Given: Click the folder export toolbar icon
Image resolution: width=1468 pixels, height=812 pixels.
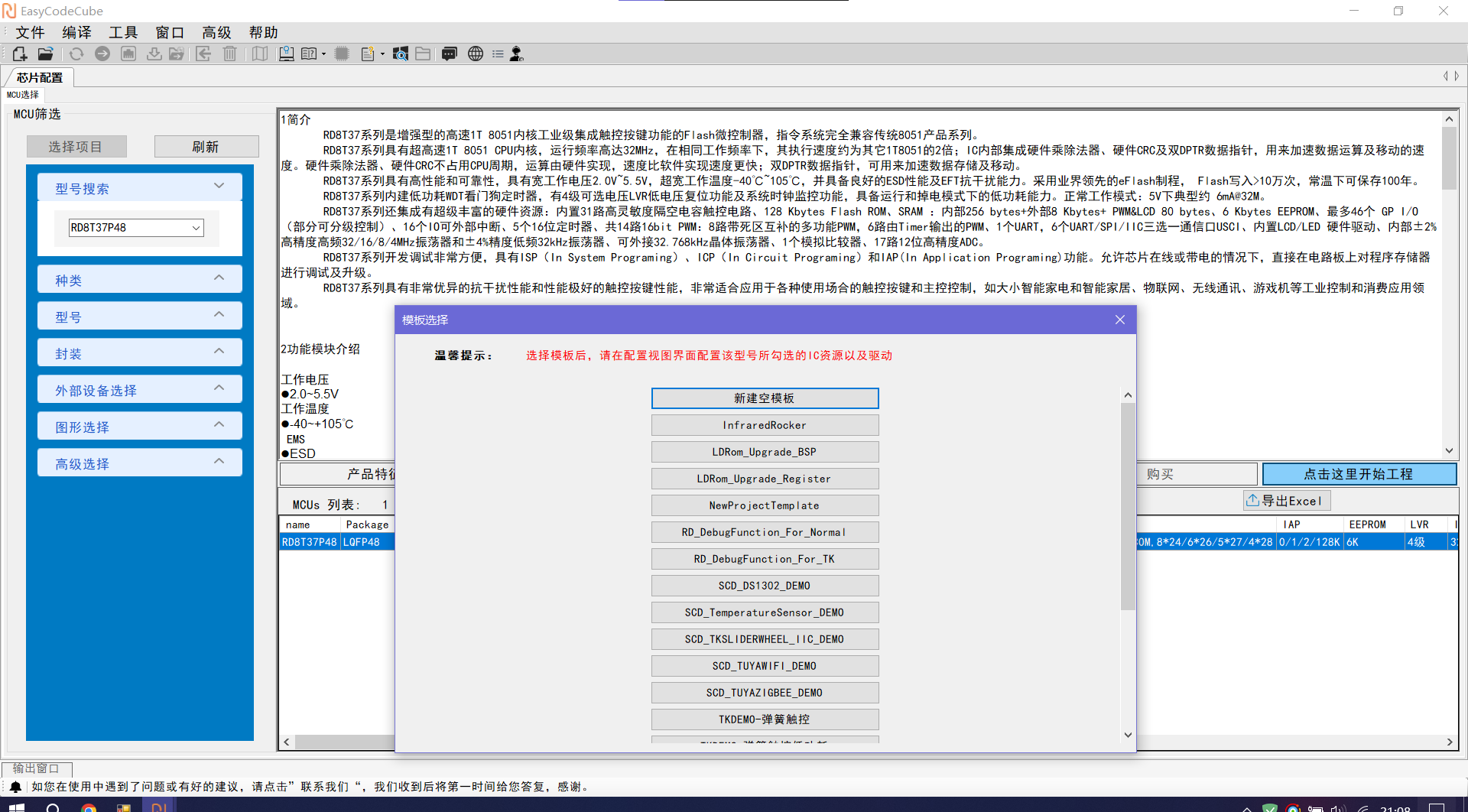Looking at the screenshot, I should 177,54.
